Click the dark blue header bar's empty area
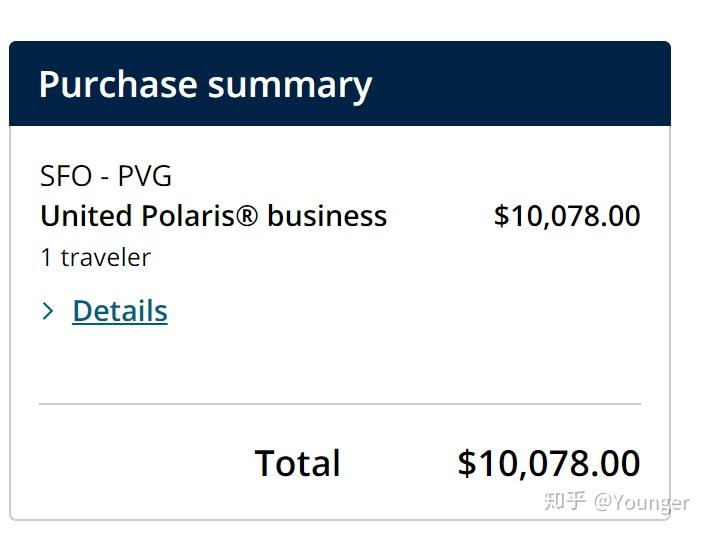Image resolution: width=707 pixels, height=533 pixels. coord(530,84)
